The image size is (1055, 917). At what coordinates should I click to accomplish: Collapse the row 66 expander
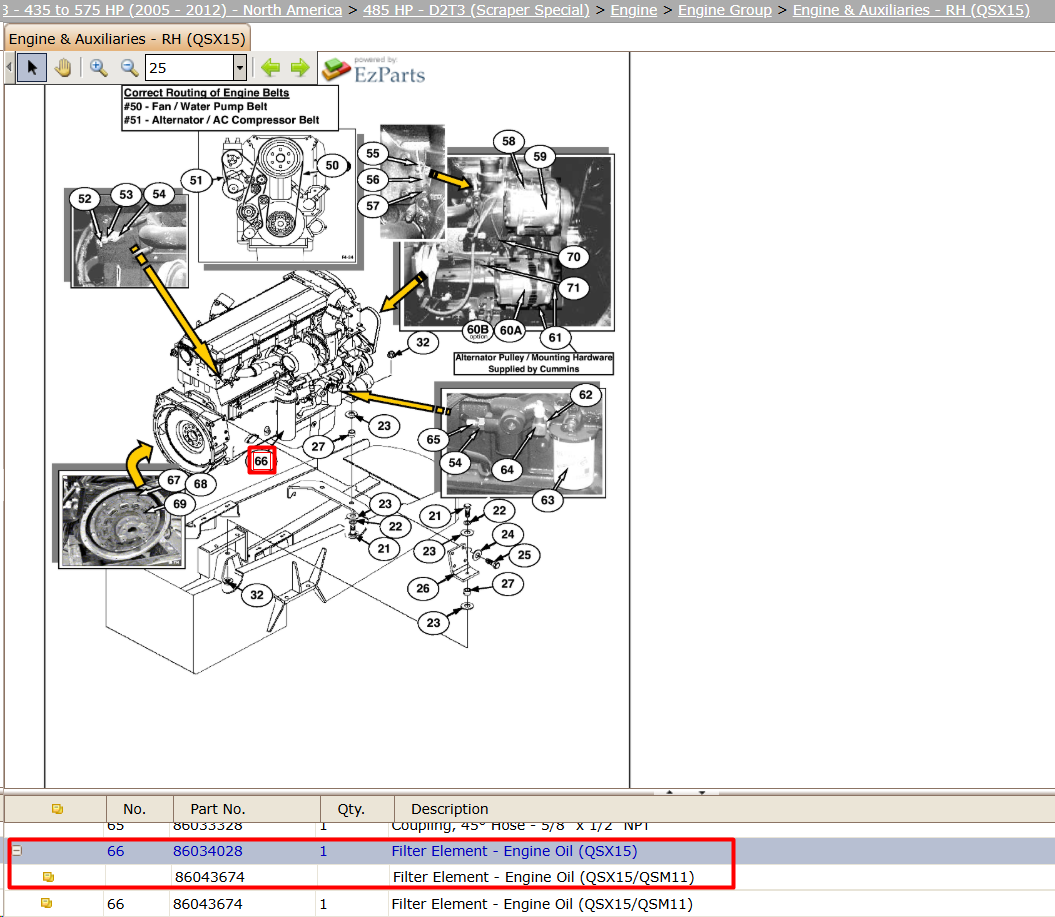click(x=17, y=851)
